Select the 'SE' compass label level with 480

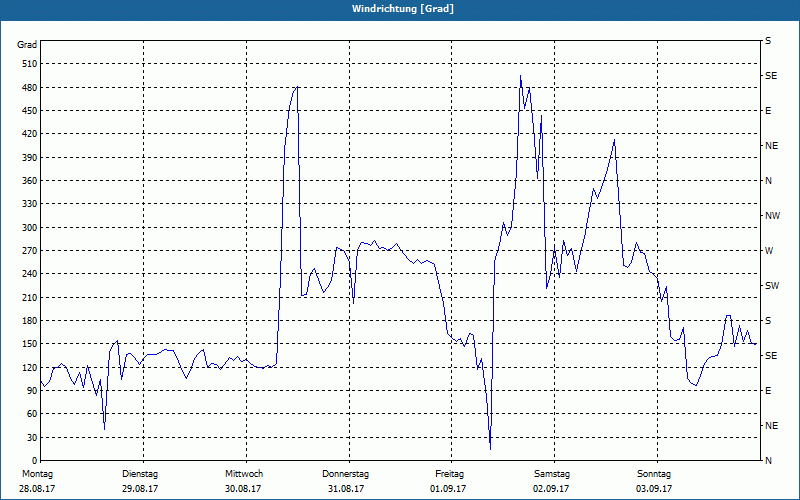[x=771, y=76]
